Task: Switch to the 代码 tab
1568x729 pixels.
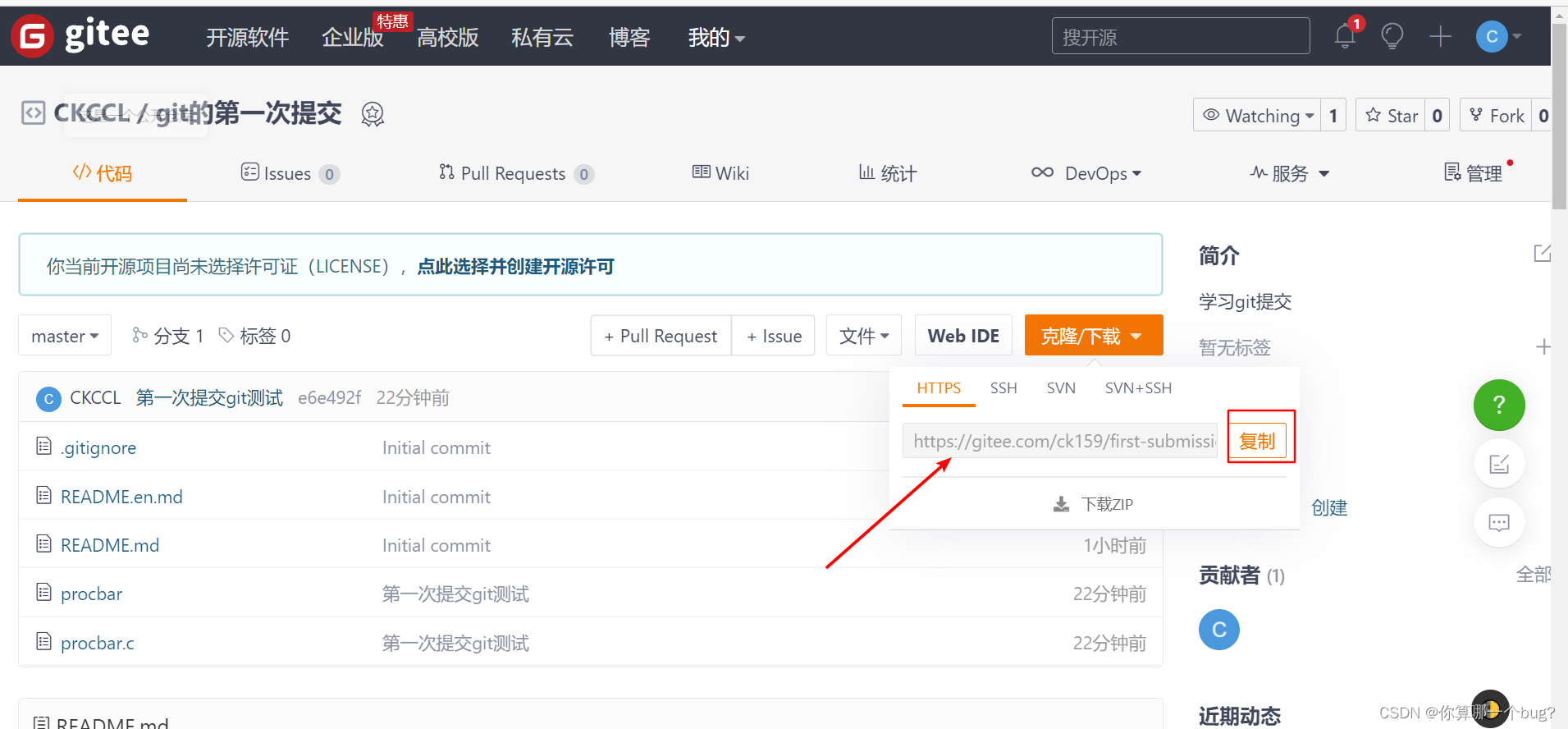Action: pos(103,173)
